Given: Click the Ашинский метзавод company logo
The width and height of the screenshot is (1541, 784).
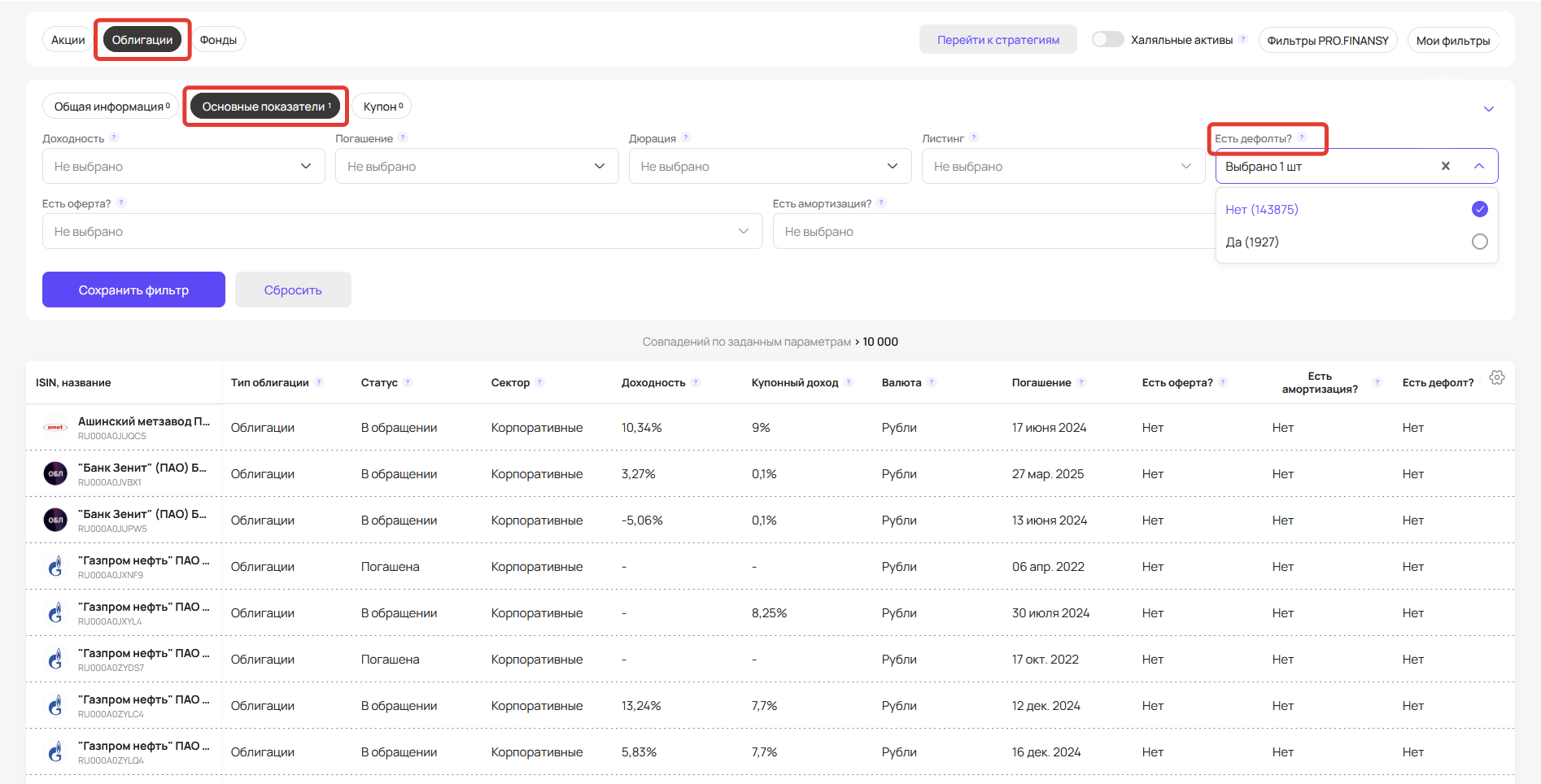Looking at the screenshot, I should pos(55,428).
